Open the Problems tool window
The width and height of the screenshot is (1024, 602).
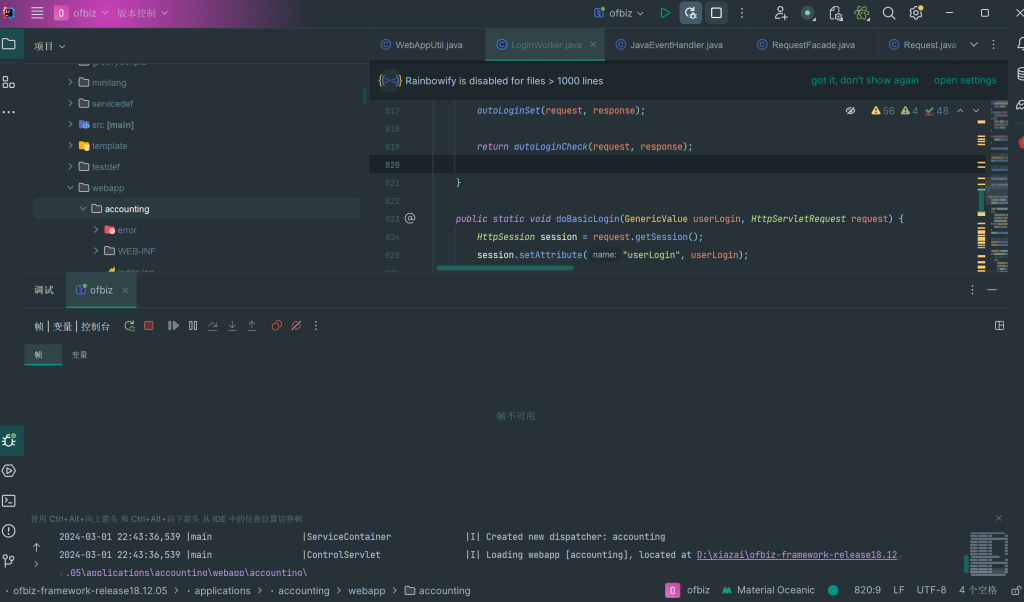[9, 531]
